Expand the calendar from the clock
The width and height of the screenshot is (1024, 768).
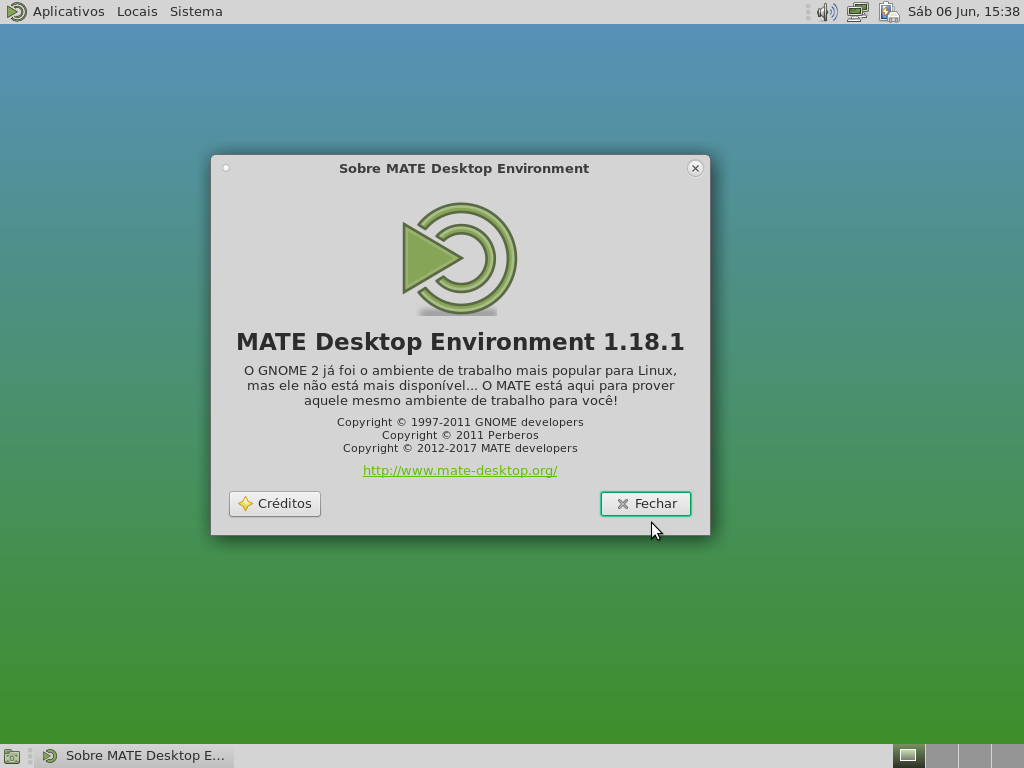[x=963, y=12]
